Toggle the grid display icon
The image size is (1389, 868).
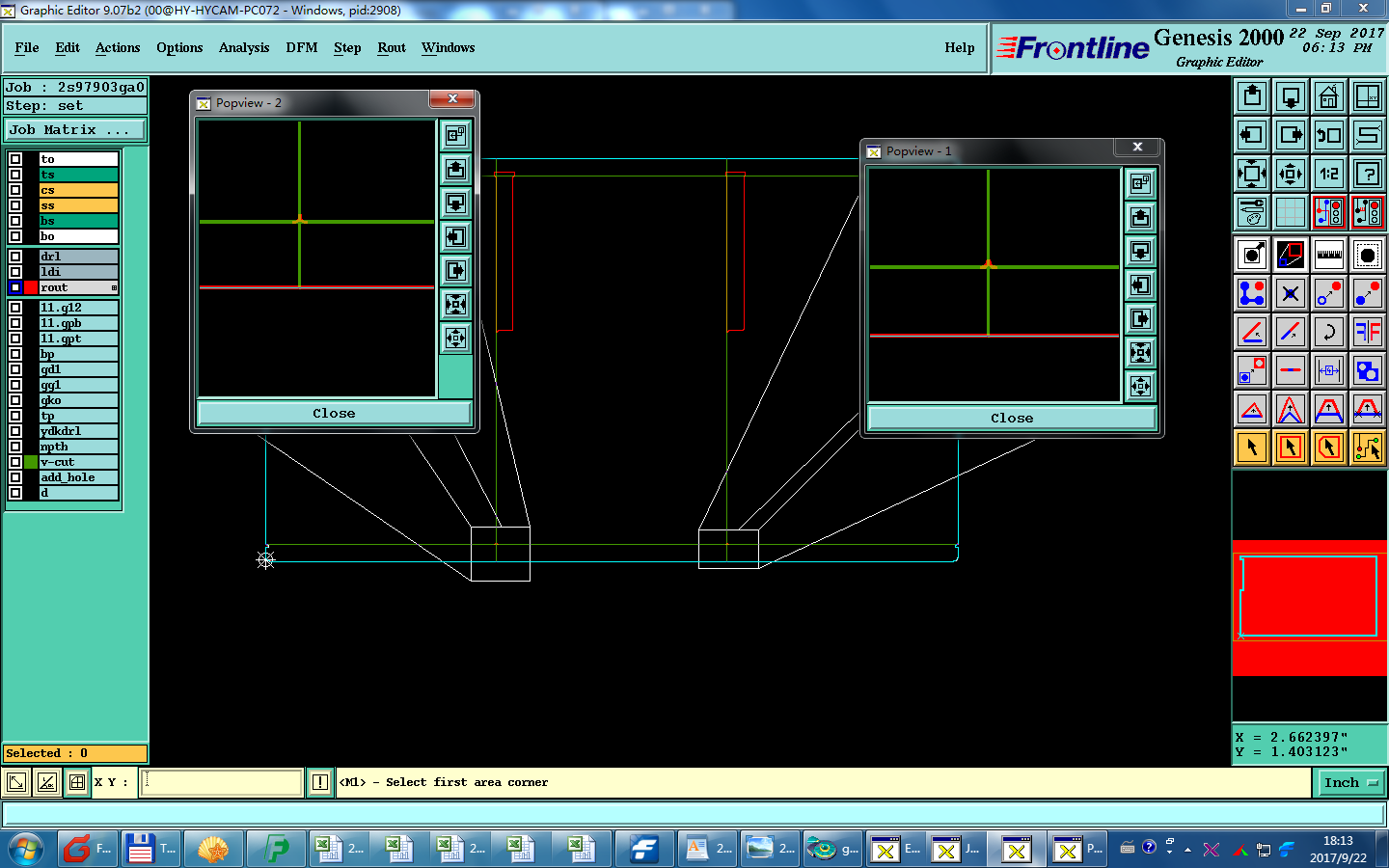pos(1291,212)
